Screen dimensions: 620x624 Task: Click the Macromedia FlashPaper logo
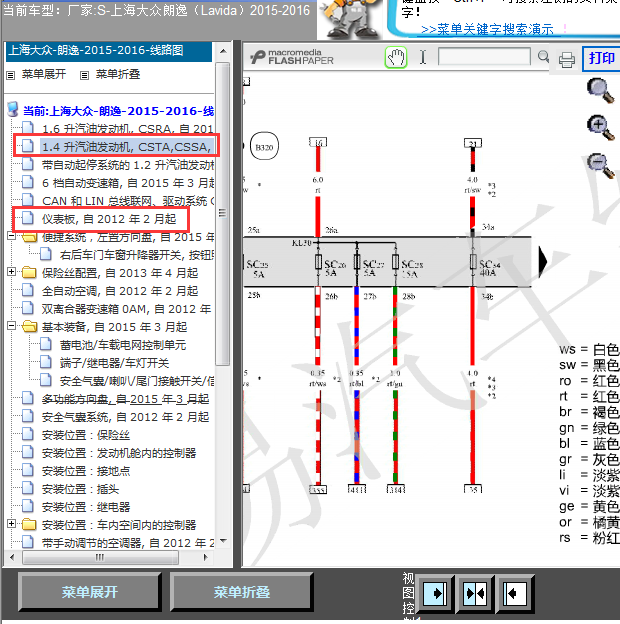[x=292, y=57]
